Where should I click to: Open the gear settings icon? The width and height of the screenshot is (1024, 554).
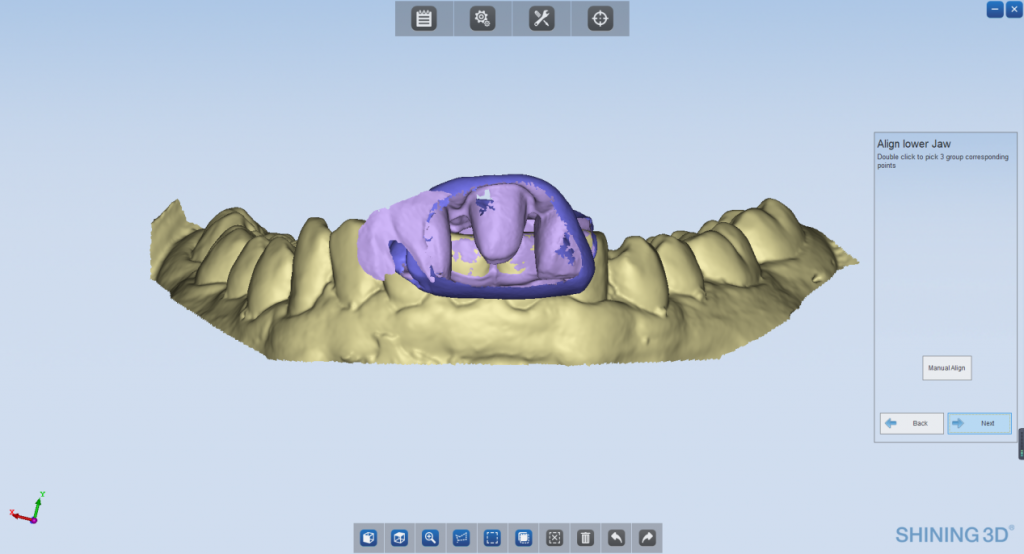(x=483, y=18)
